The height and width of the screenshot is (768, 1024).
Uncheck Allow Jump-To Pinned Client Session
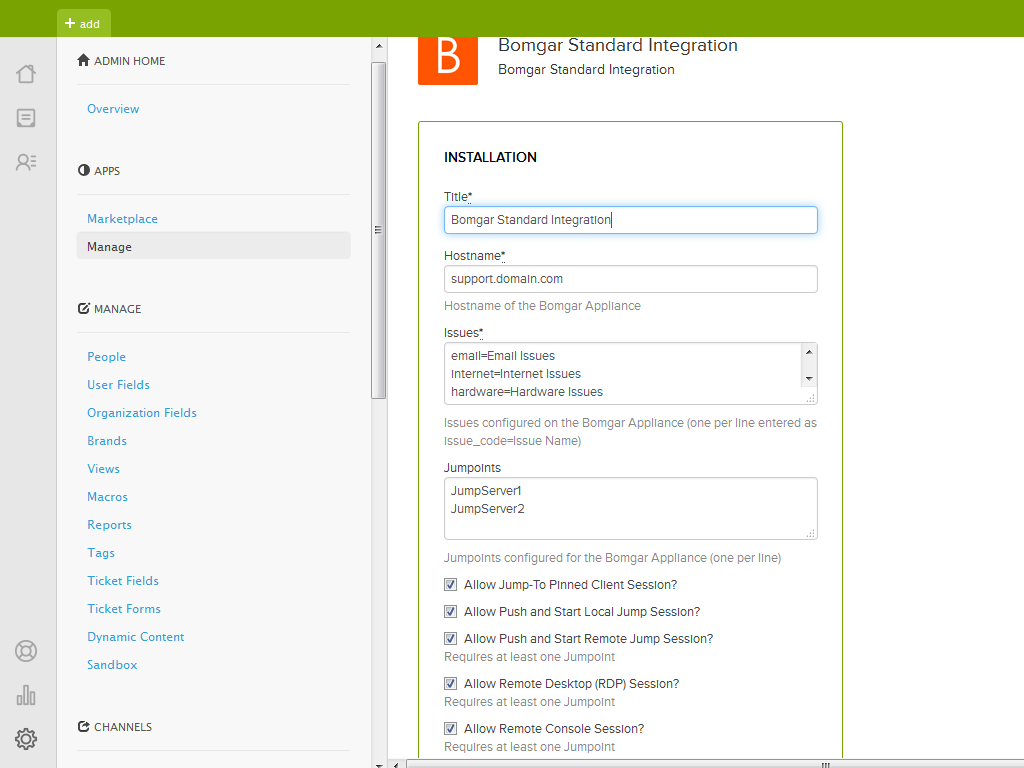click(451, 584)
